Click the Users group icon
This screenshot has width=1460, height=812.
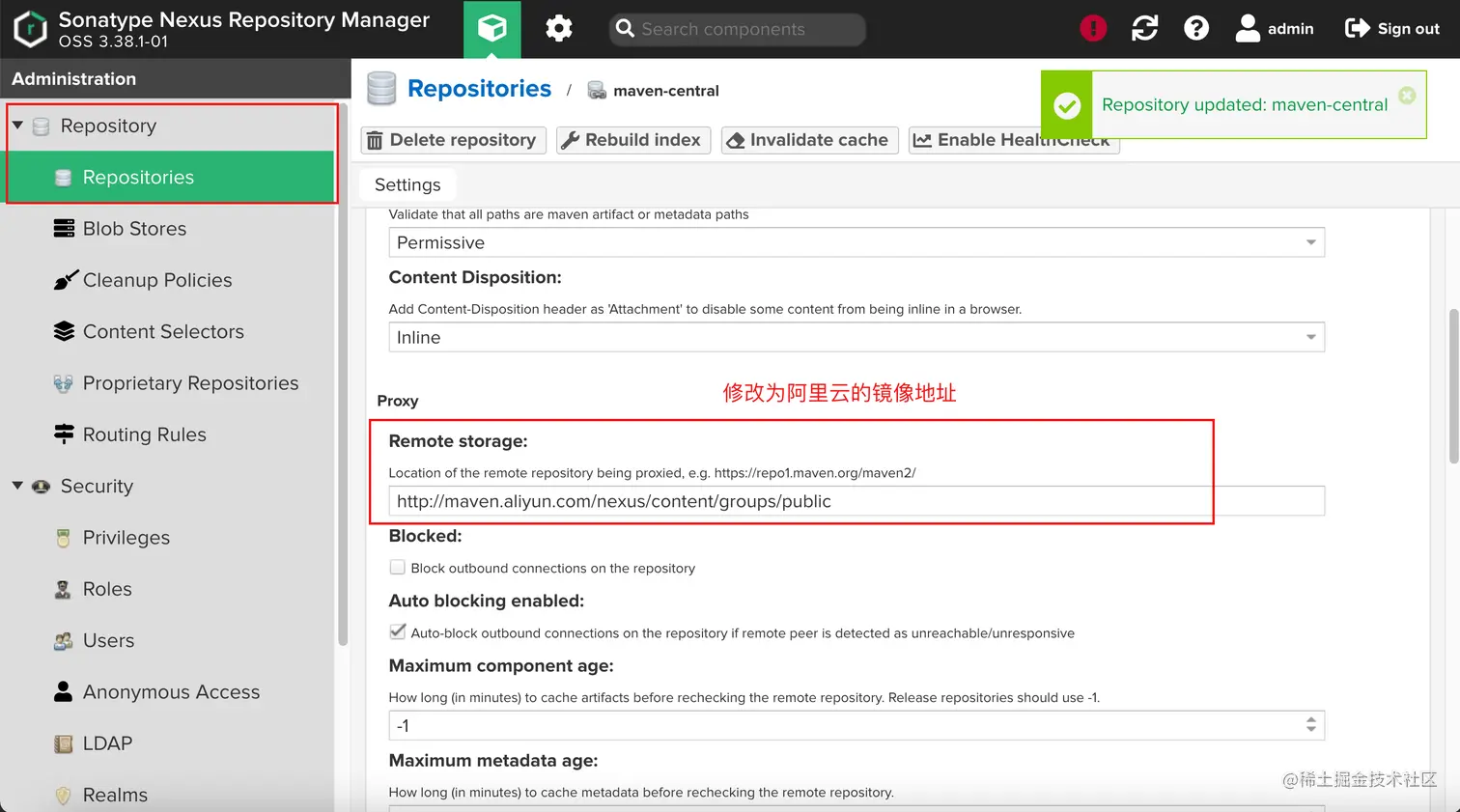[x=64, y=640]
